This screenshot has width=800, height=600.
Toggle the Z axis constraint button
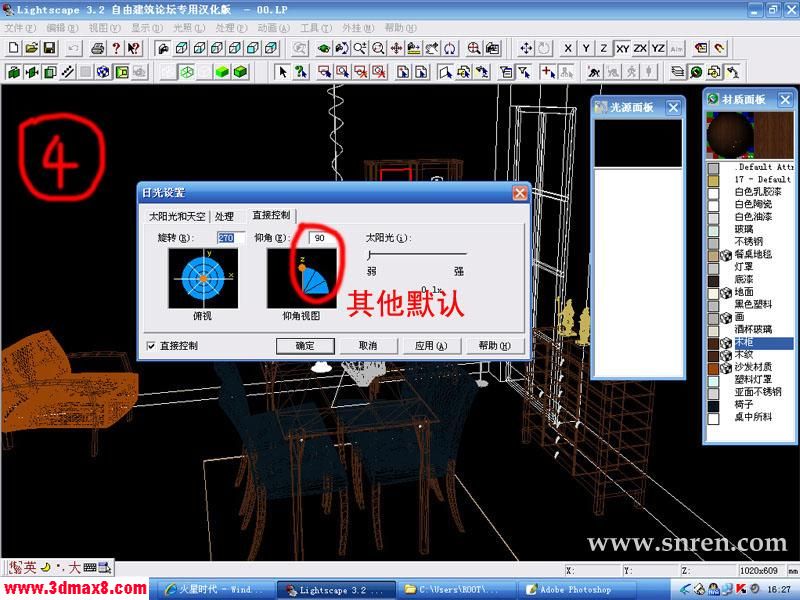coord(604,48)
